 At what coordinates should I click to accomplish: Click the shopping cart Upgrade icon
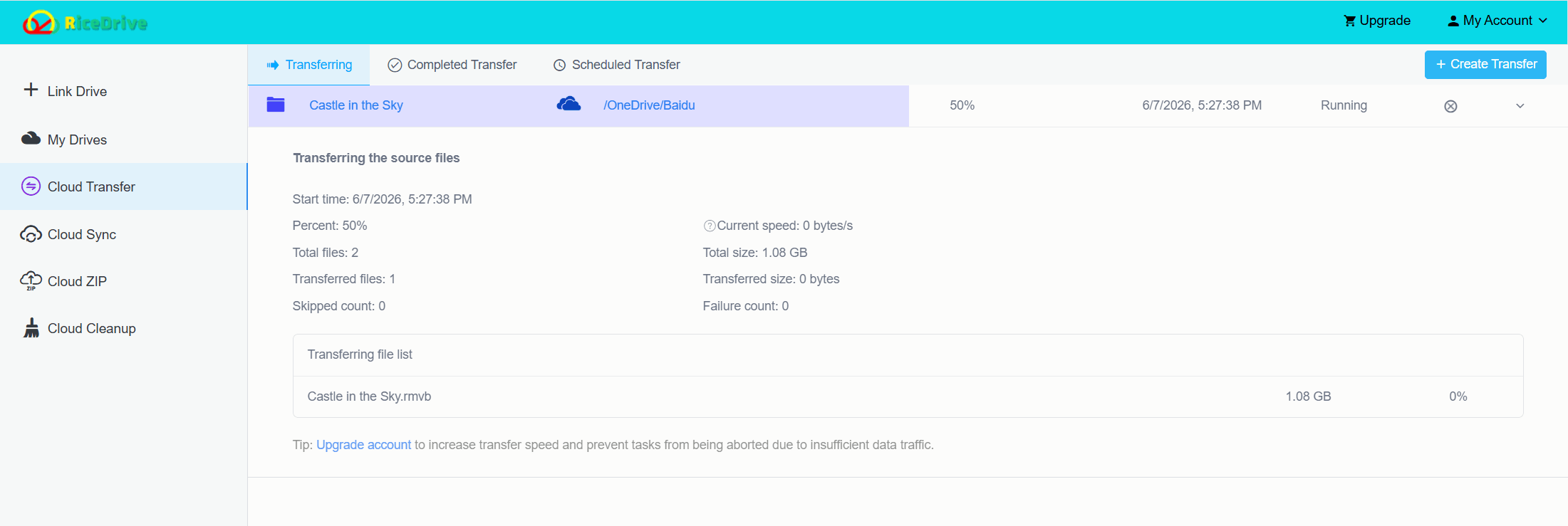1349,21
